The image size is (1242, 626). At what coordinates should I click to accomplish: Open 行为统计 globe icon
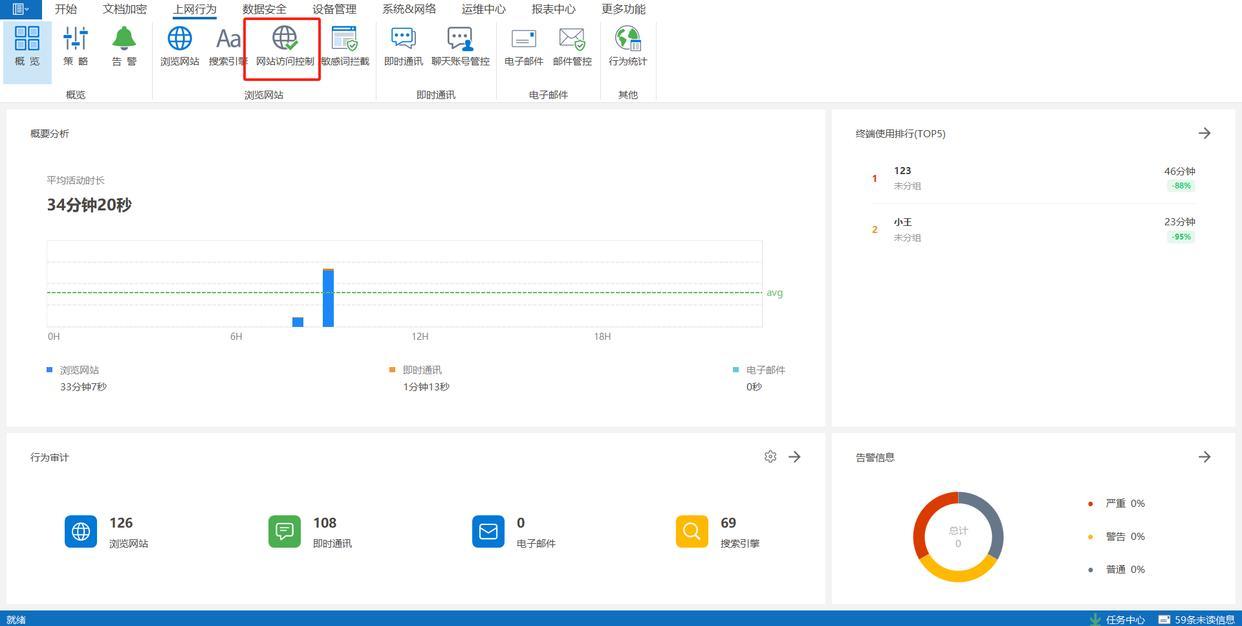[x=627, y=46]
